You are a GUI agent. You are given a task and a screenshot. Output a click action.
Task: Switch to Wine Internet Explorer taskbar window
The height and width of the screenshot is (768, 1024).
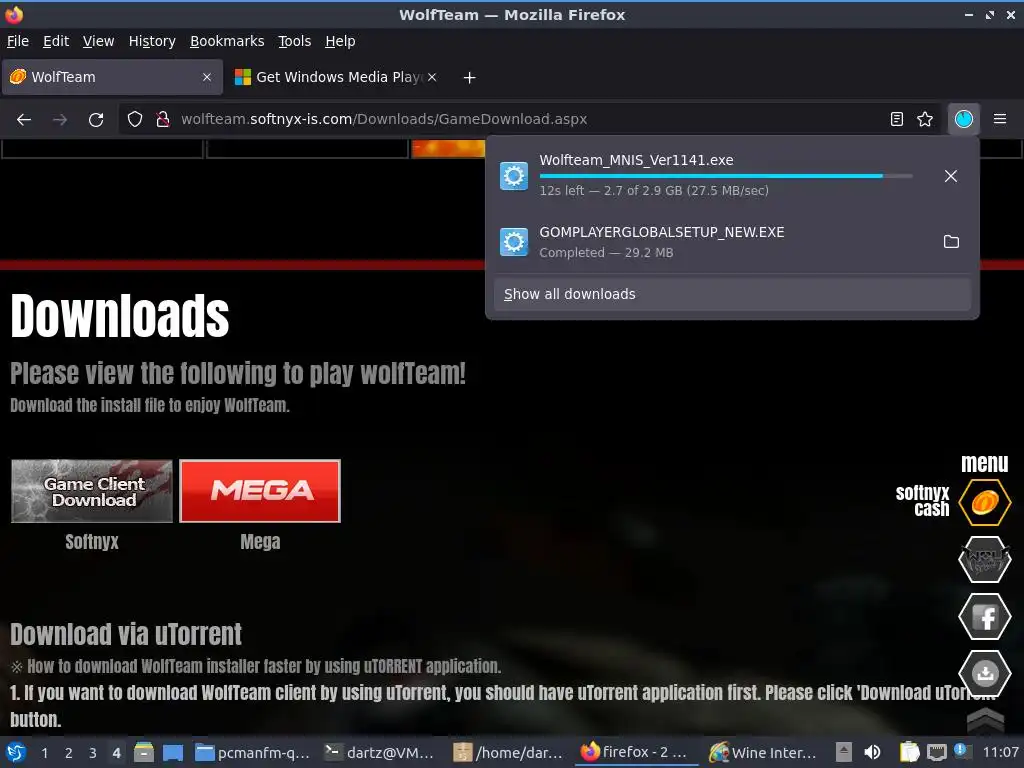point(763,752)
